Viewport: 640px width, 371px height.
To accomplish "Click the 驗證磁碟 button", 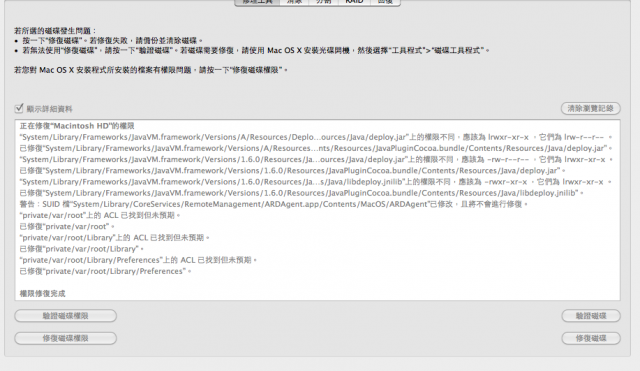I will pos(591,316).
